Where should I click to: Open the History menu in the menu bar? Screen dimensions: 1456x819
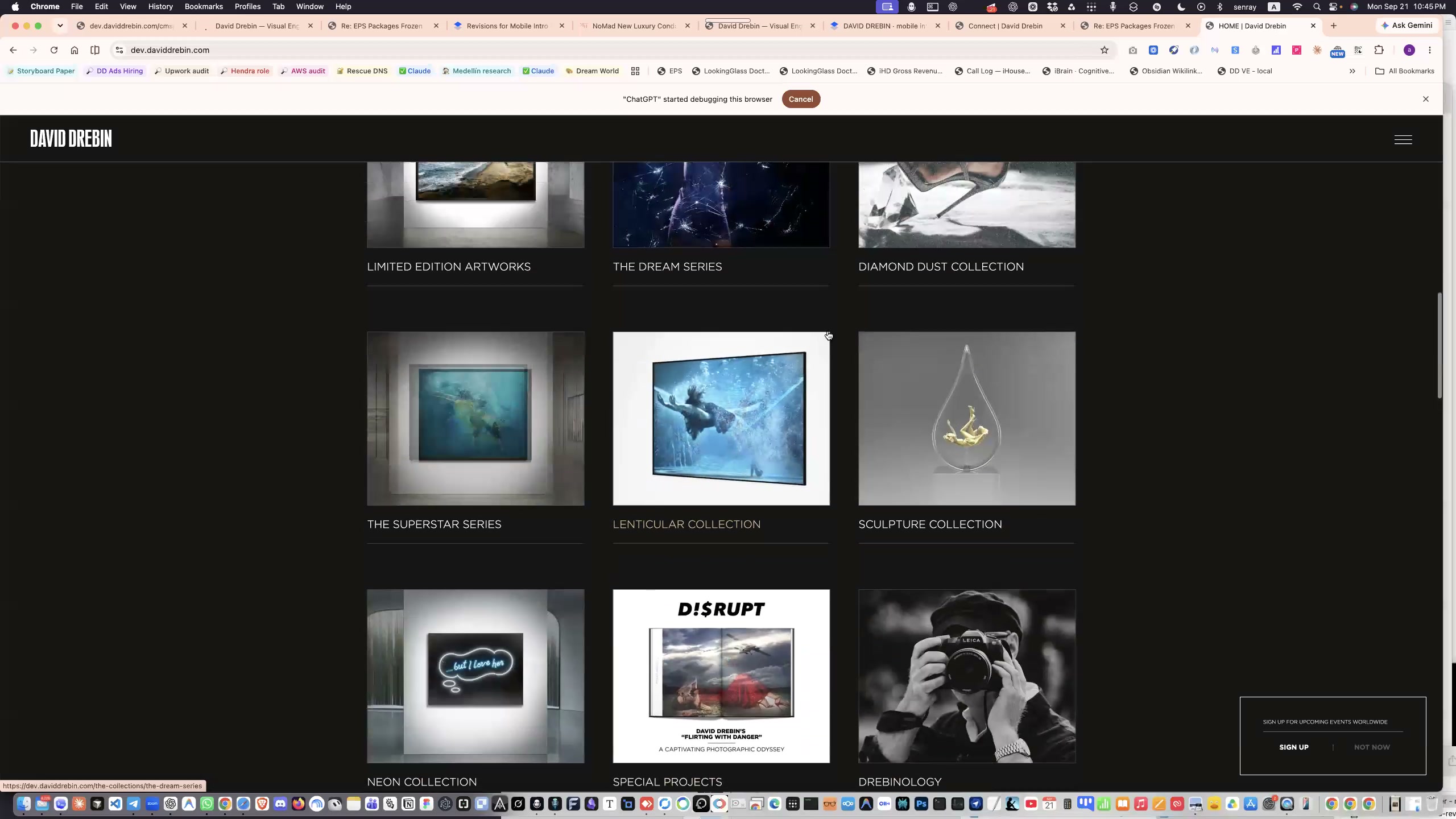click(x=160, y=7)
